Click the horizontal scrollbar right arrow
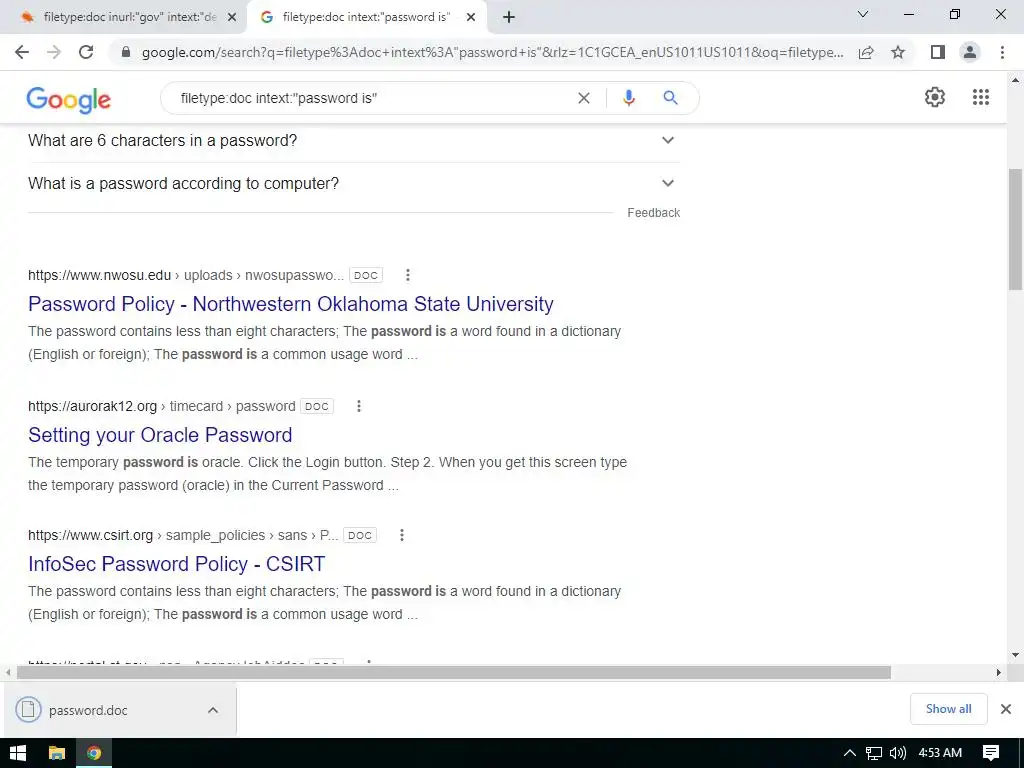 (998, 672)
